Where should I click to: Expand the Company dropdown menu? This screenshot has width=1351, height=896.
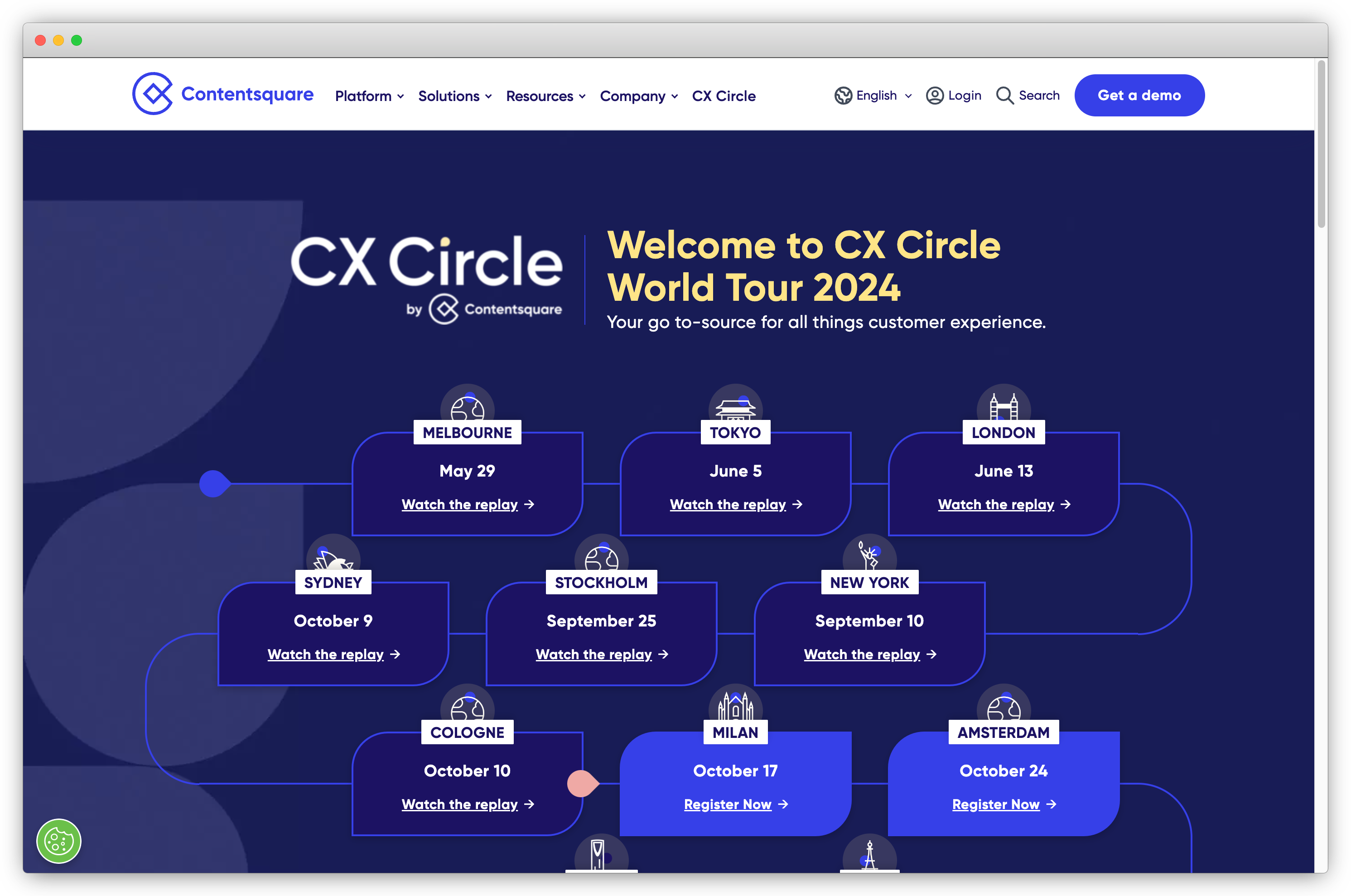[638, 95]
